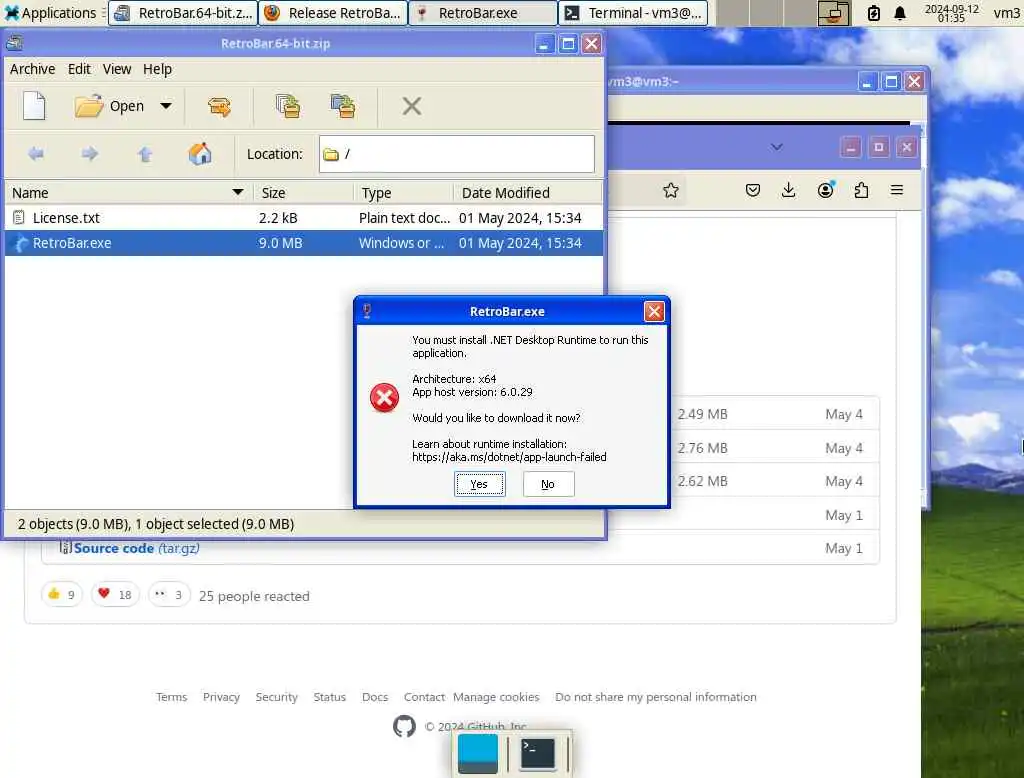This screenshot has width=1024, height=778.
Task: Click the 2.49 MB asset size text
Action: (702, 414)
